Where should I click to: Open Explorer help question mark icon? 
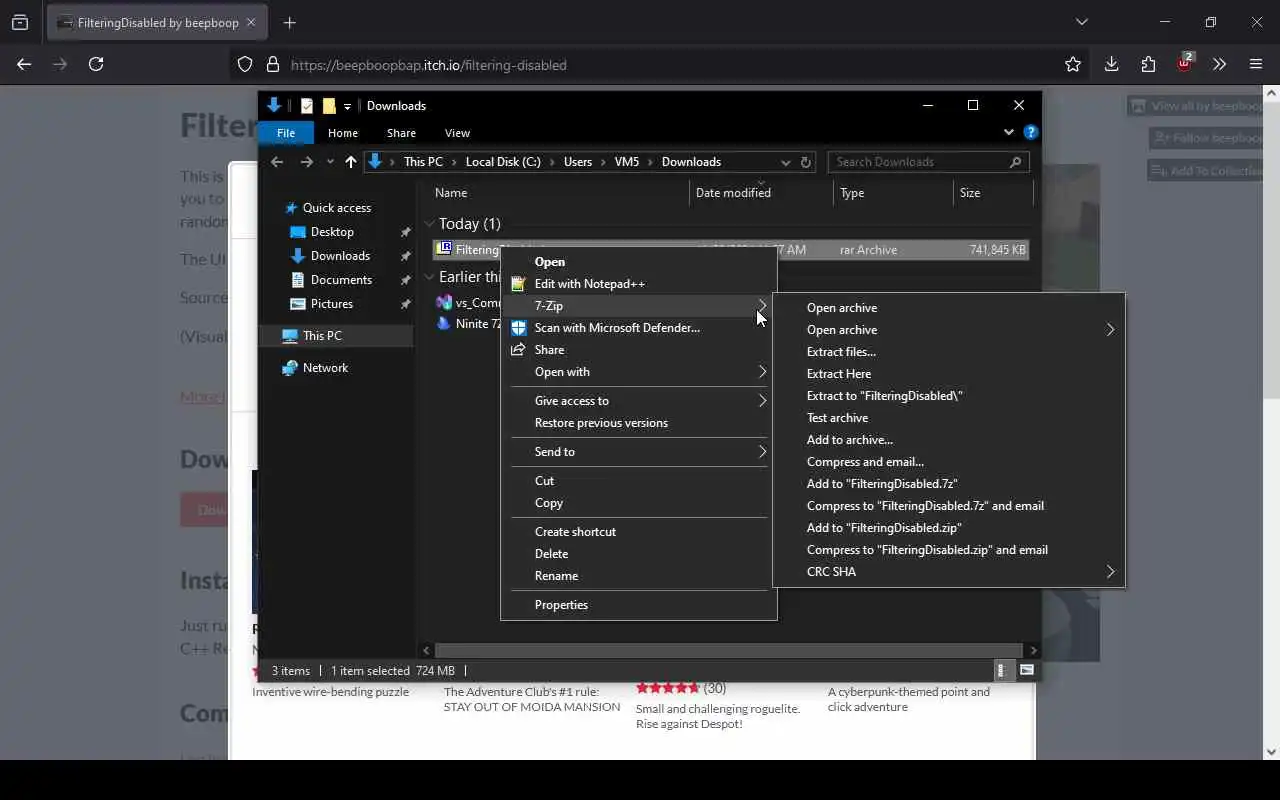tap(1031, 132)
